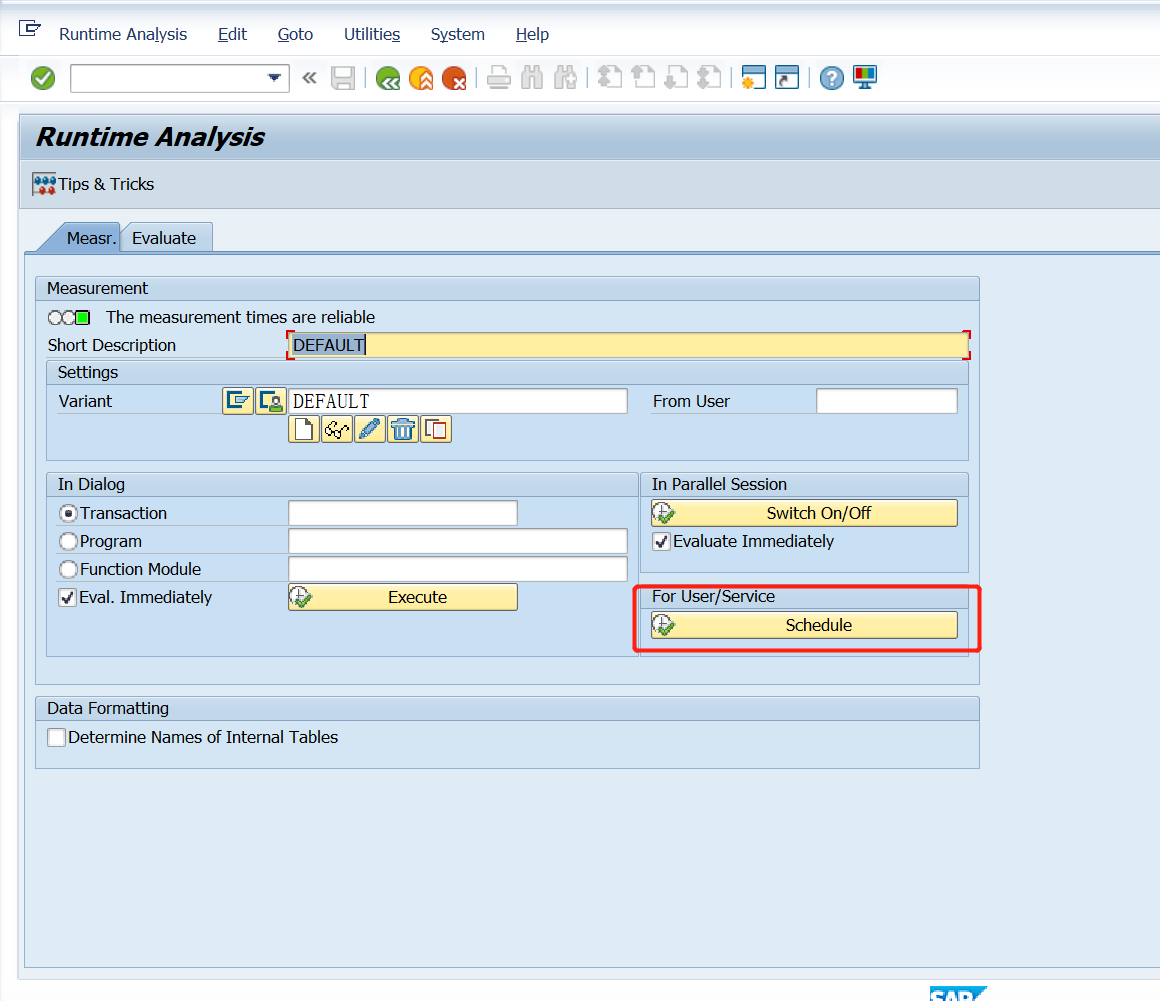Screen dimensions: 1160x1001
Task: Open the command field dropdown
Action: 271,77
